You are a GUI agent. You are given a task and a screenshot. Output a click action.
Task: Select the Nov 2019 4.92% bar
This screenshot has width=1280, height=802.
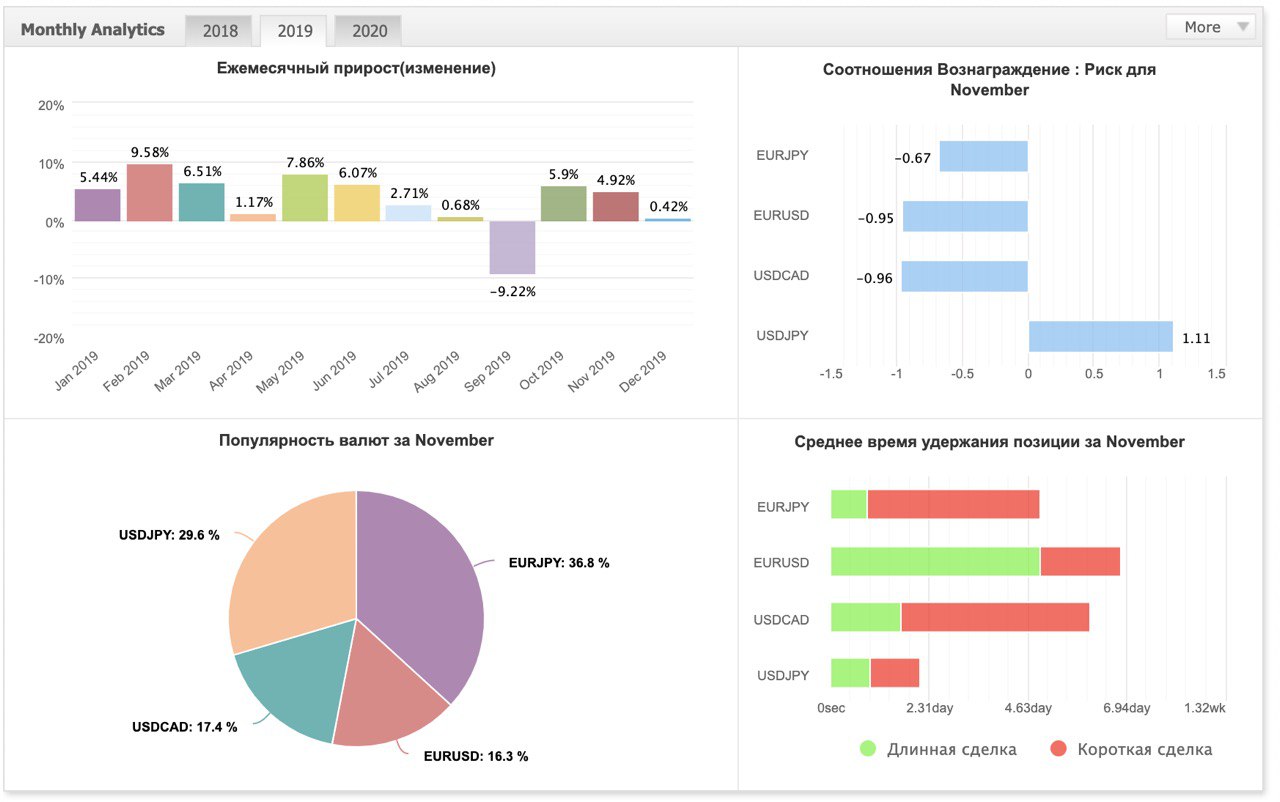(615, 206)
